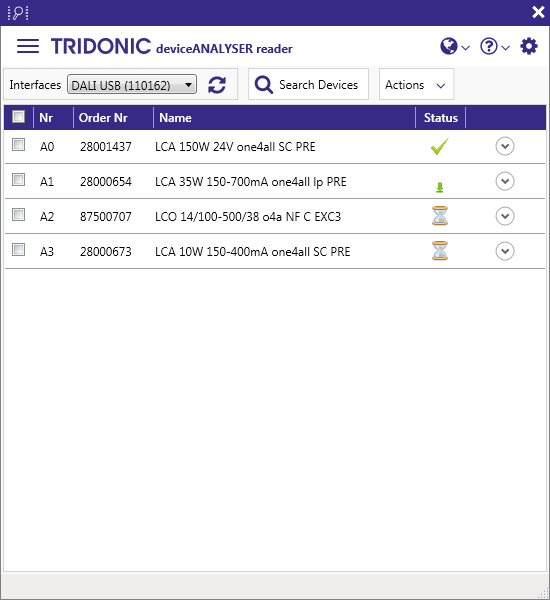Toggle the select-all checkbox in header
This screenshot has height=600, width=550.
click(18, 116)
